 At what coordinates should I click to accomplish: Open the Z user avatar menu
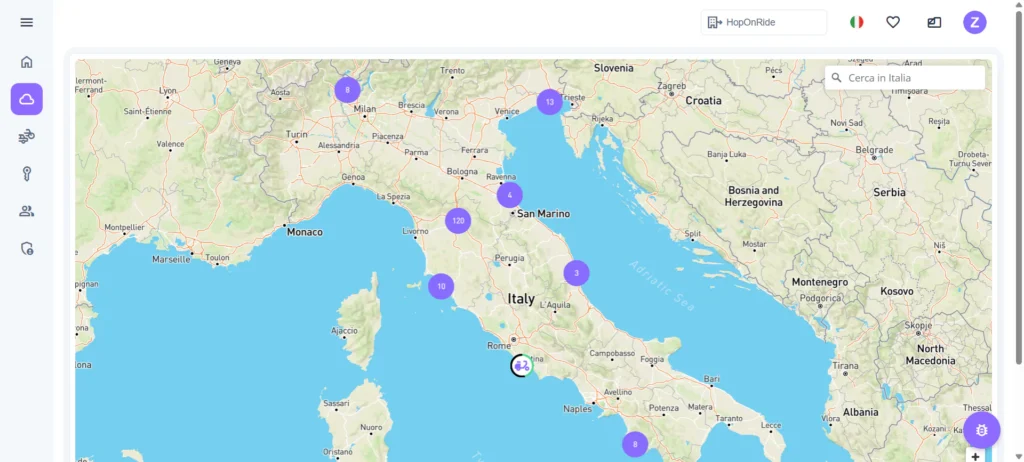(974, 22)
